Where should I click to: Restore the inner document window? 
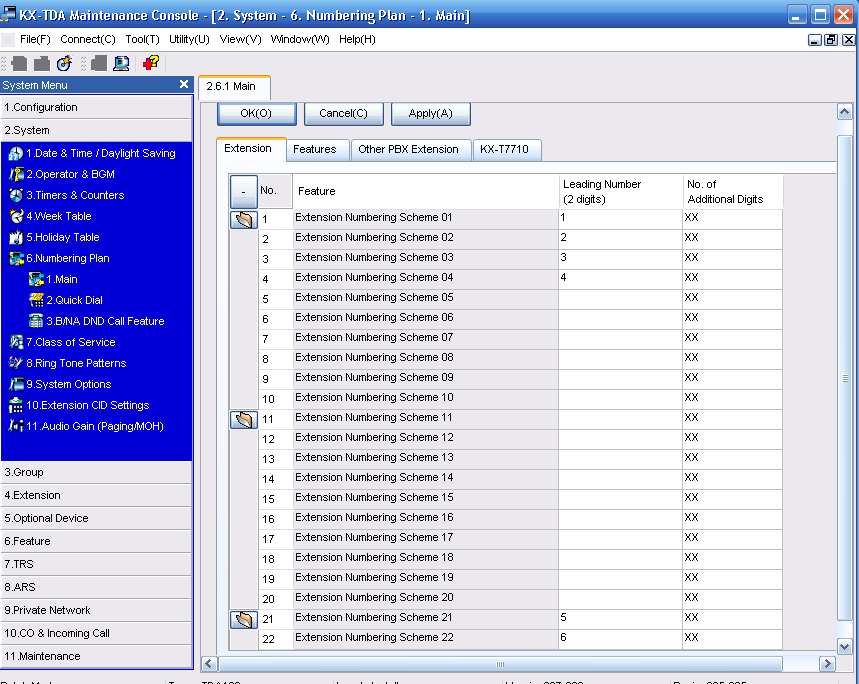(831, 40)
